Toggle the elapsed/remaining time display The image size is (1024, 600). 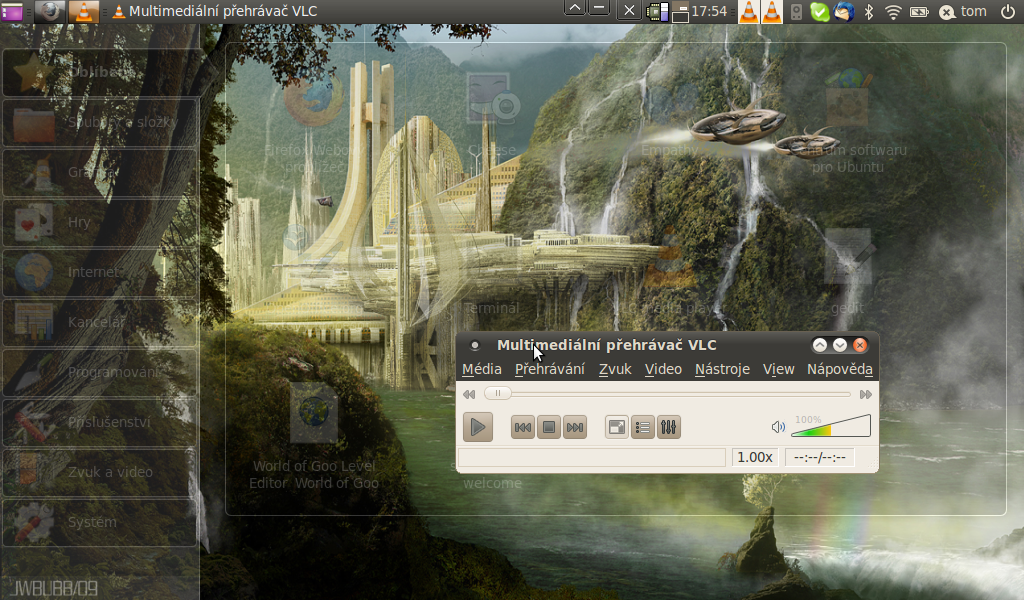tap(820, 458)
